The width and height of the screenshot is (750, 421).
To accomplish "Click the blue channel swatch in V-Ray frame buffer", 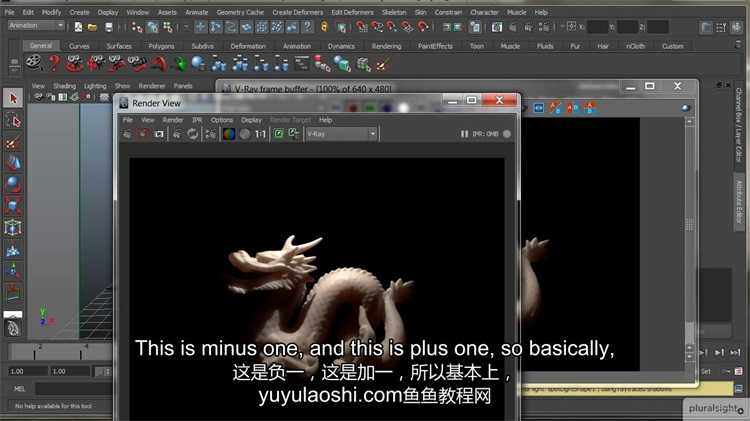I will 386,108.
